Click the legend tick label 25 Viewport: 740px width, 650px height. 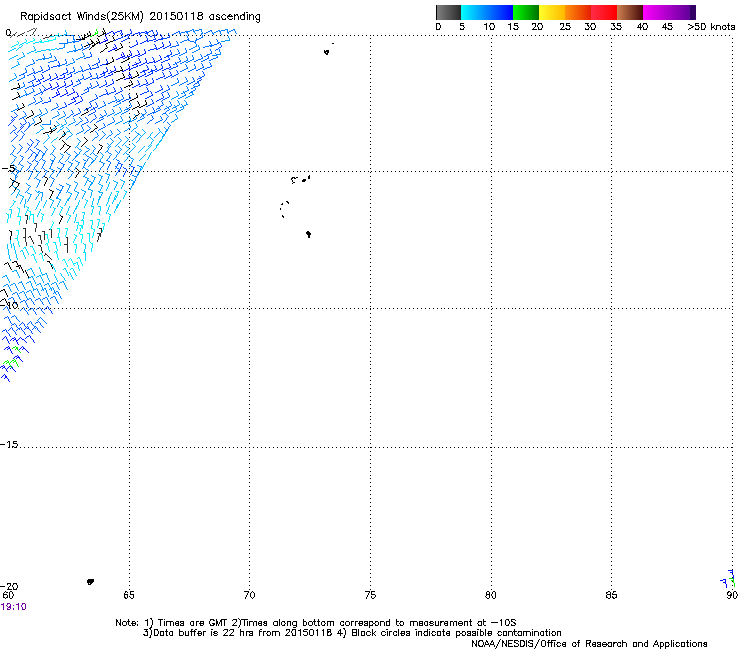pos(565,27)
